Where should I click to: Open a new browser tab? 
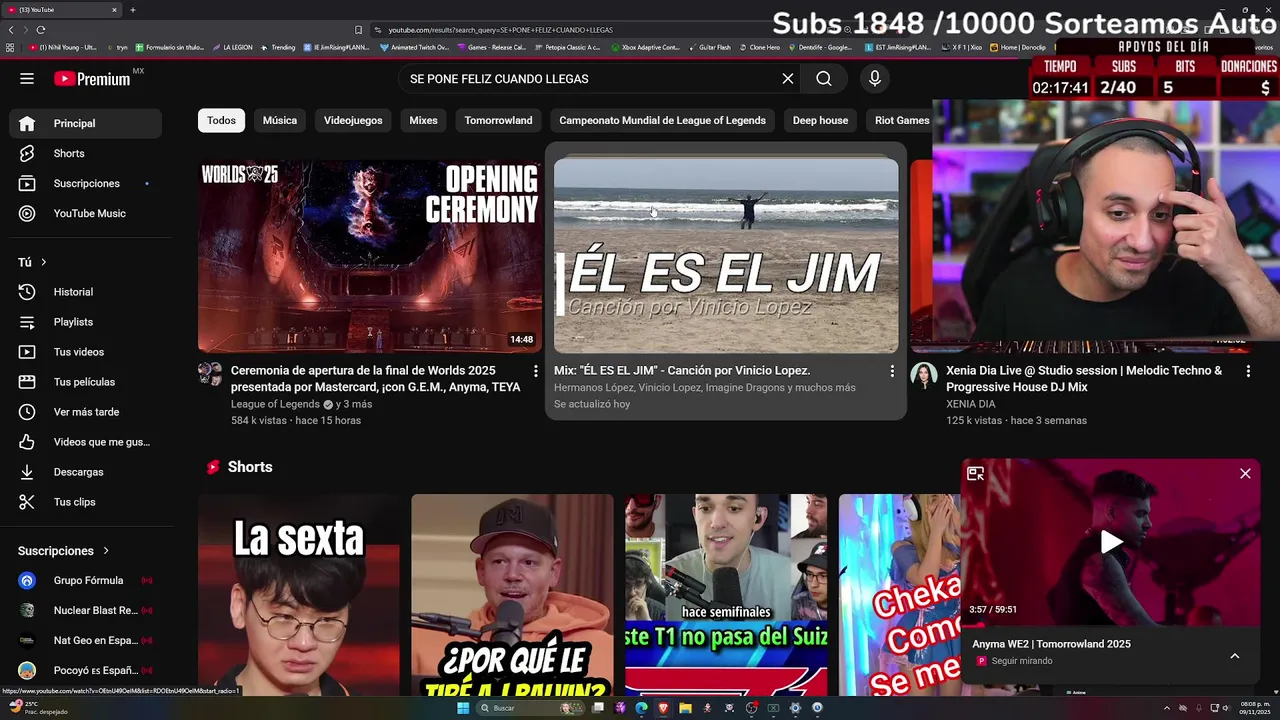click(x=133, y=10)
